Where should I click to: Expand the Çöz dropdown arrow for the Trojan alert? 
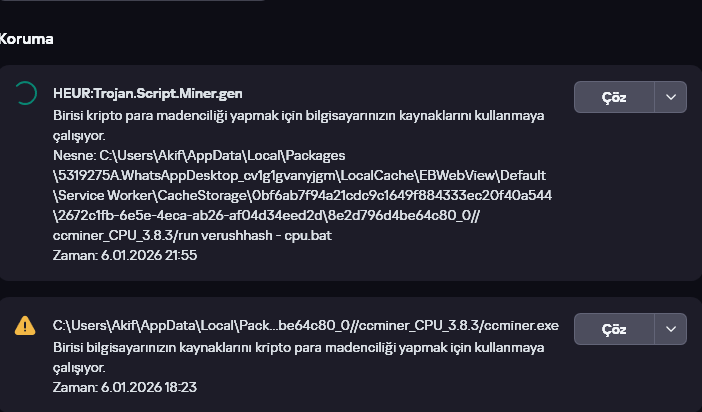(670, 97)
